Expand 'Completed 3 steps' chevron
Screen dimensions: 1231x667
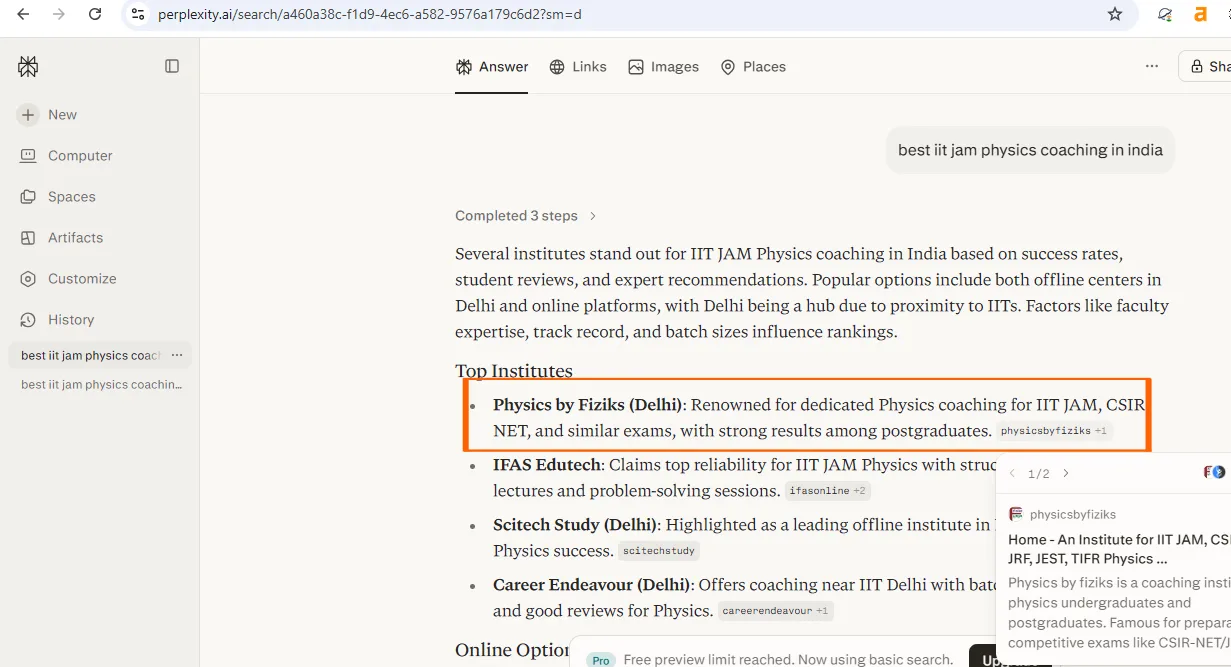point(593,216)
